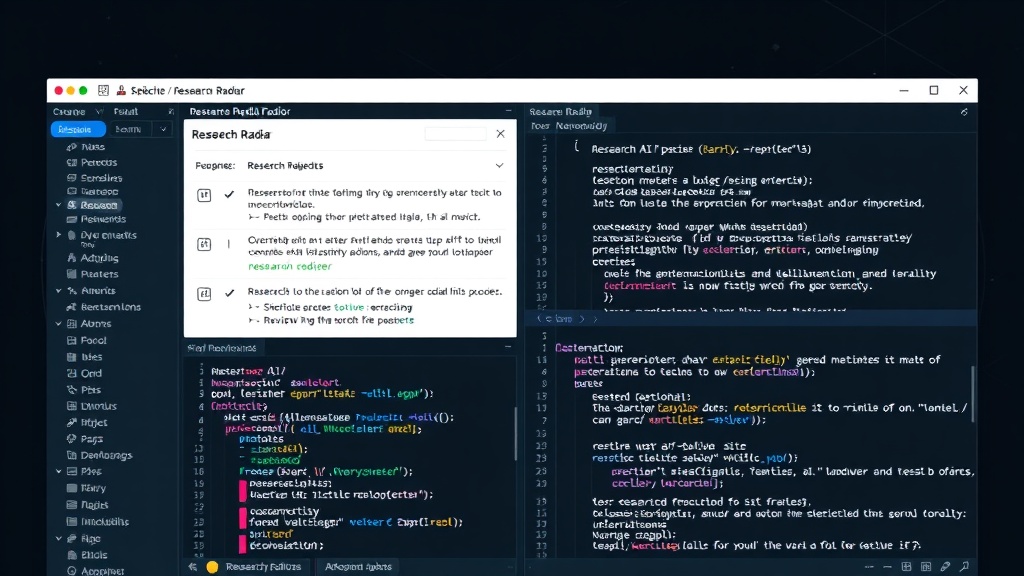Viewport: 1024px width, 576px height.
Task: Click the clock icon beside 'Accepmer' in sidebar
Action: 72,571
